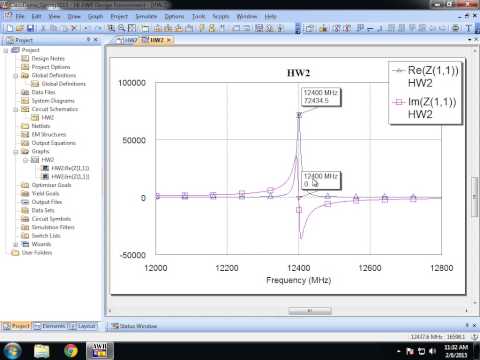This screenshot has width=480, height=360.
Task: Click the Text T tool in toolbar
Action: (468, 28)
